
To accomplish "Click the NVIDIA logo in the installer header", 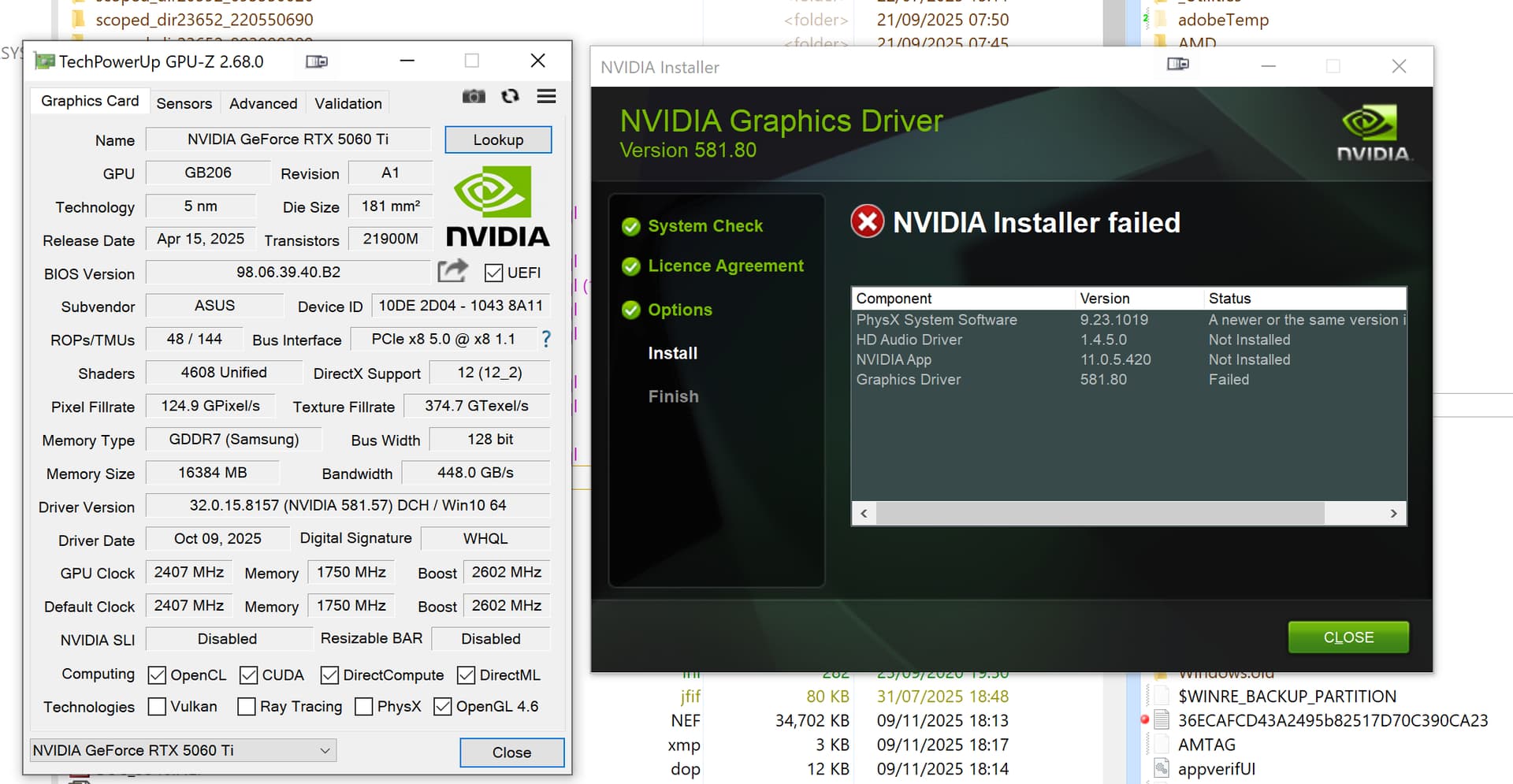I will coord(1373,132).
